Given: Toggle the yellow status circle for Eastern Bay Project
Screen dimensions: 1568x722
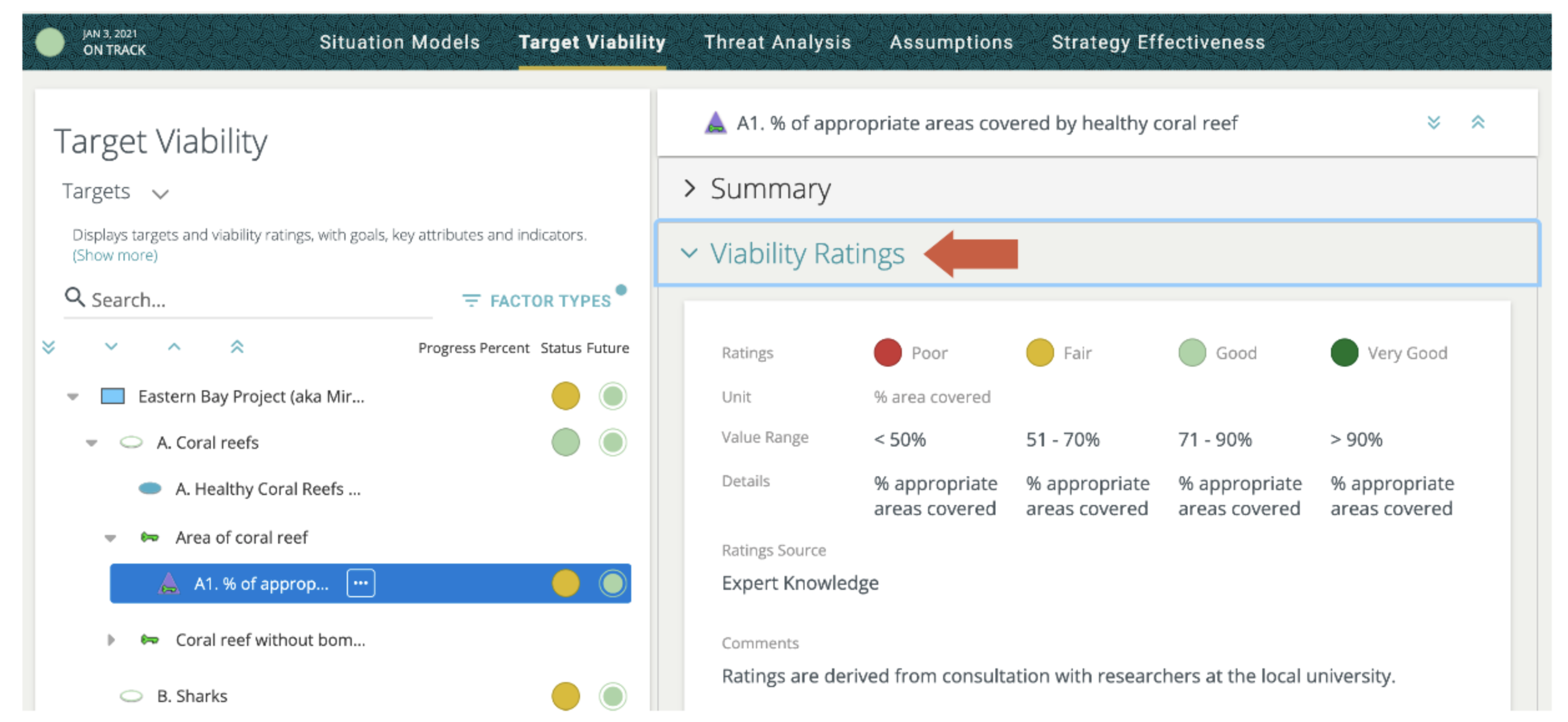Looking at the screenshot, I should 565,396.
